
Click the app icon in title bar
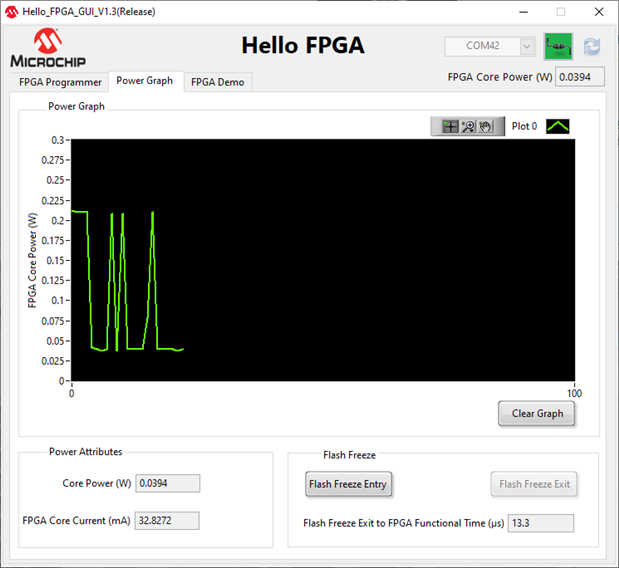(x=12, y=11)
